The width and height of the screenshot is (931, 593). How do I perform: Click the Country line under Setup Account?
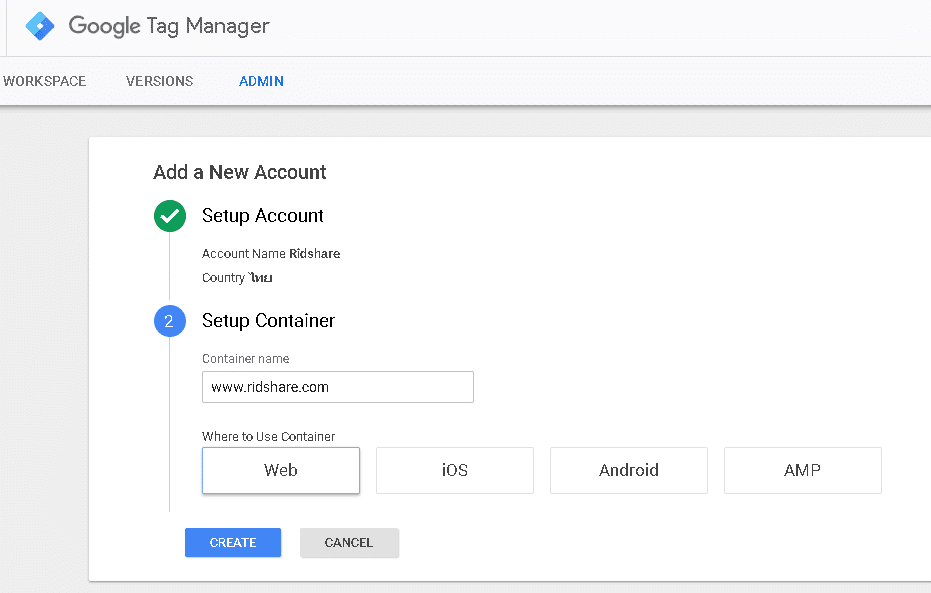[x=237, y=278]
